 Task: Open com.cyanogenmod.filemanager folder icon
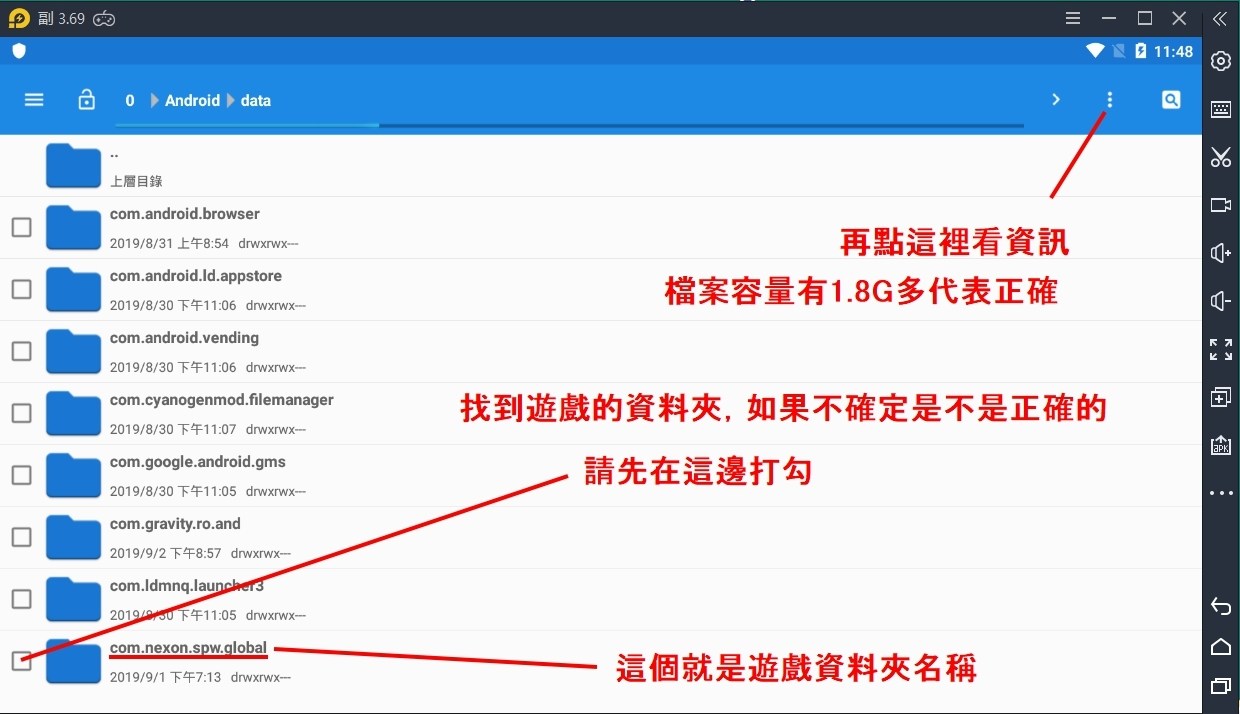tap(73, 414)
